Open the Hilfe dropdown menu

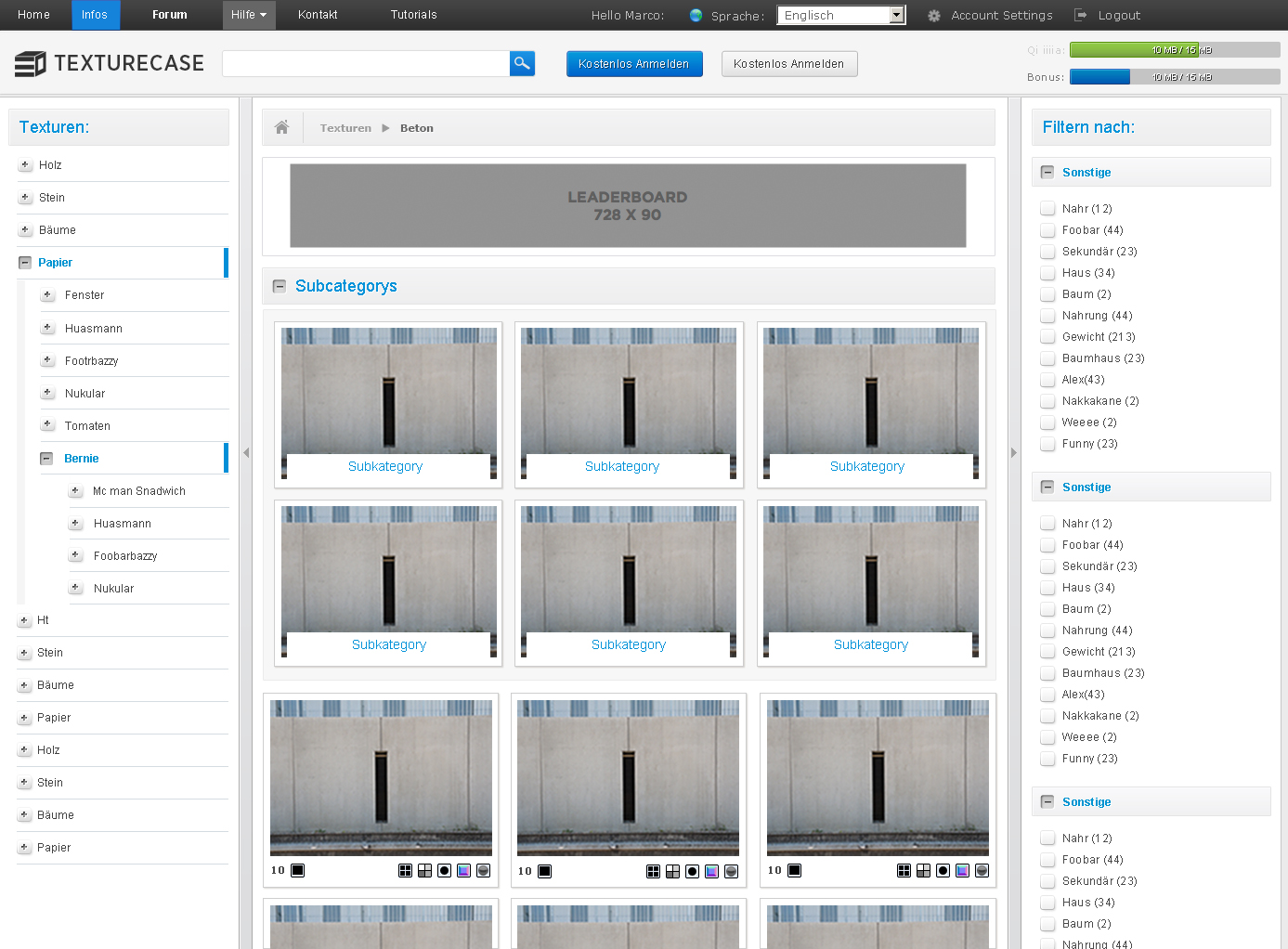coord(249,15)
